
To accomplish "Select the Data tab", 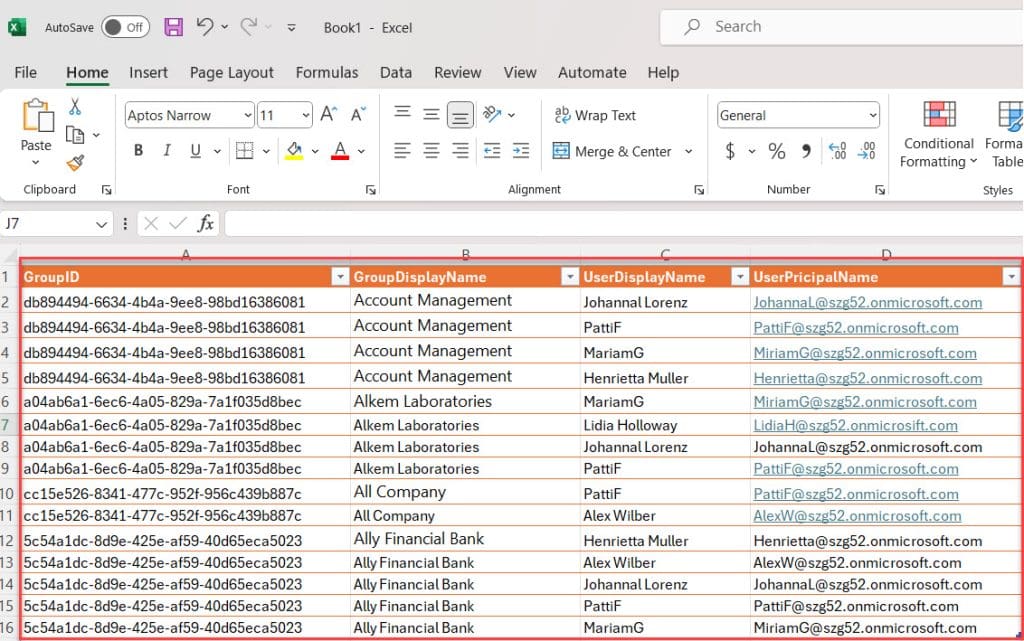I will tap(396, 72).
